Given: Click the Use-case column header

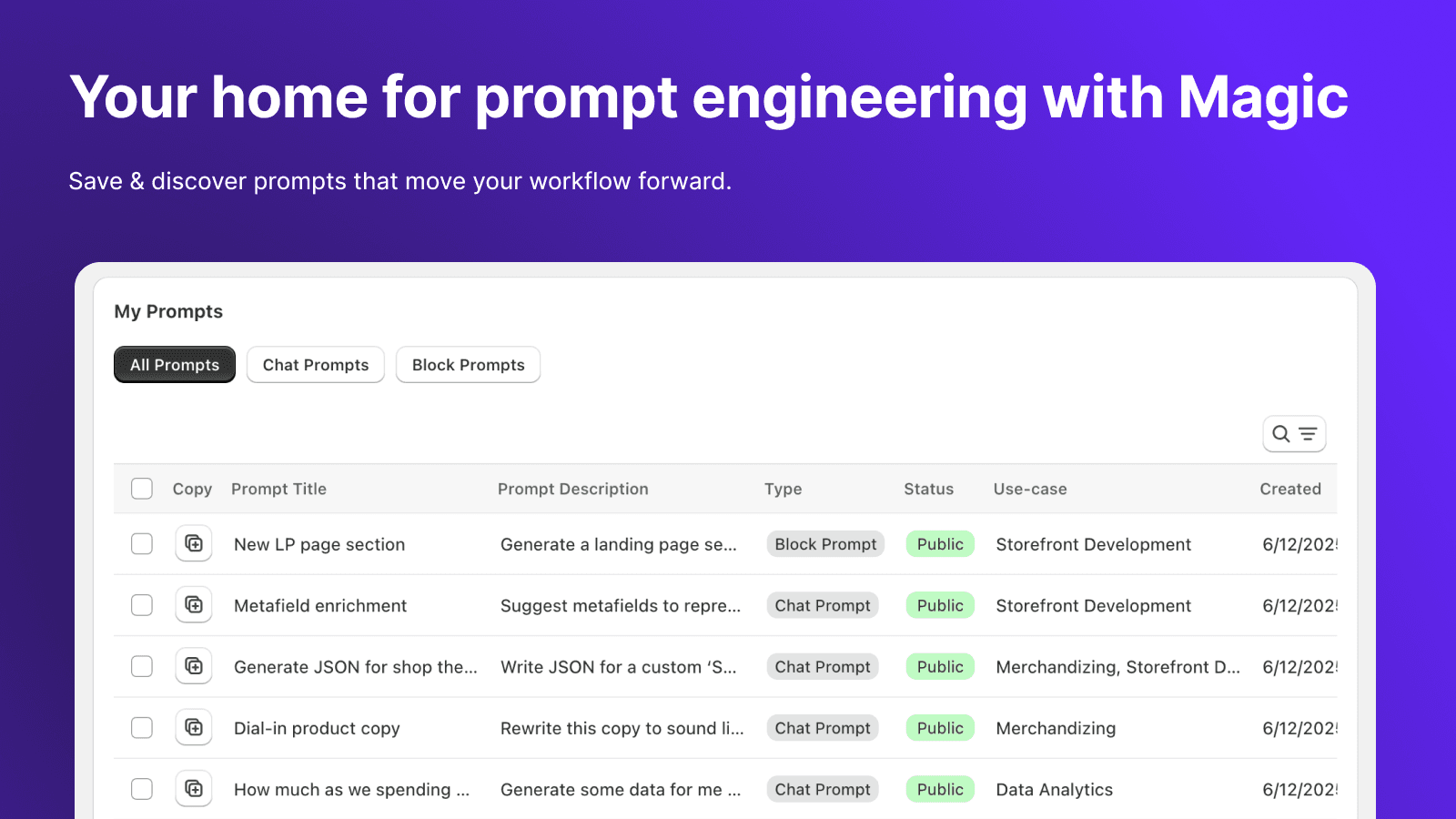Looking at the screenshot, I should (x=1030, y=489).
